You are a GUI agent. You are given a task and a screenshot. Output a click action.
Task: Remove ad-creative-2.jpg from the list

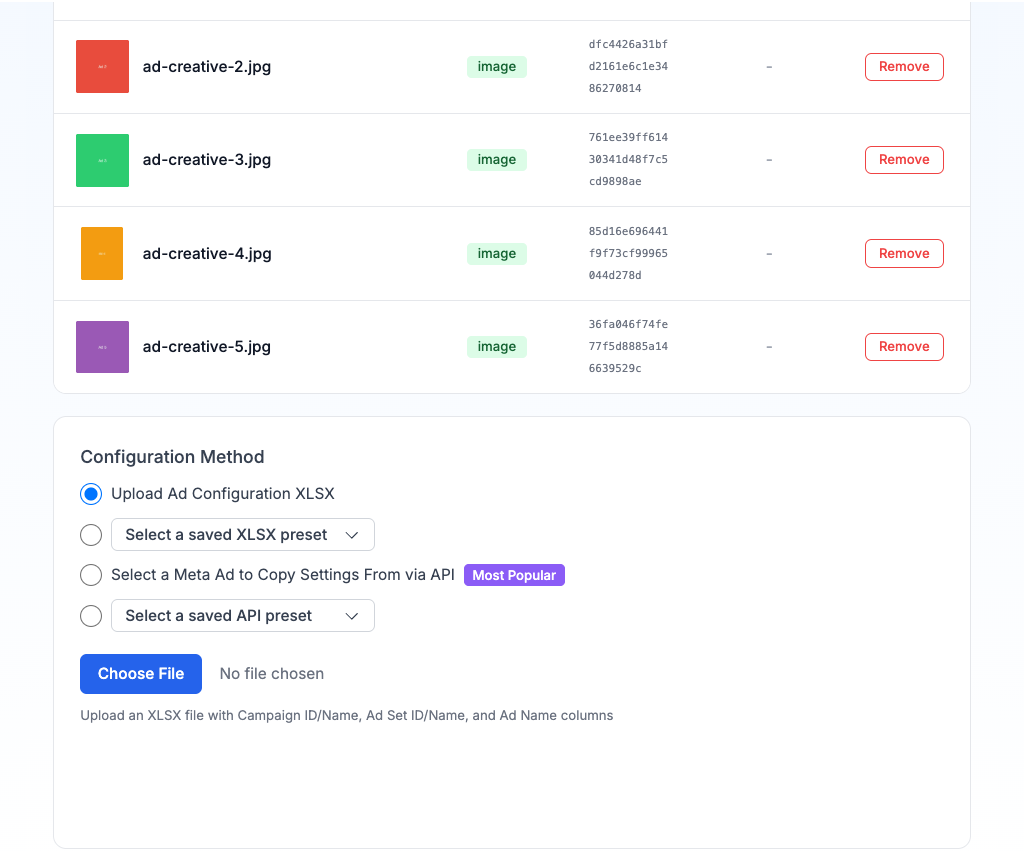point(903,67)
